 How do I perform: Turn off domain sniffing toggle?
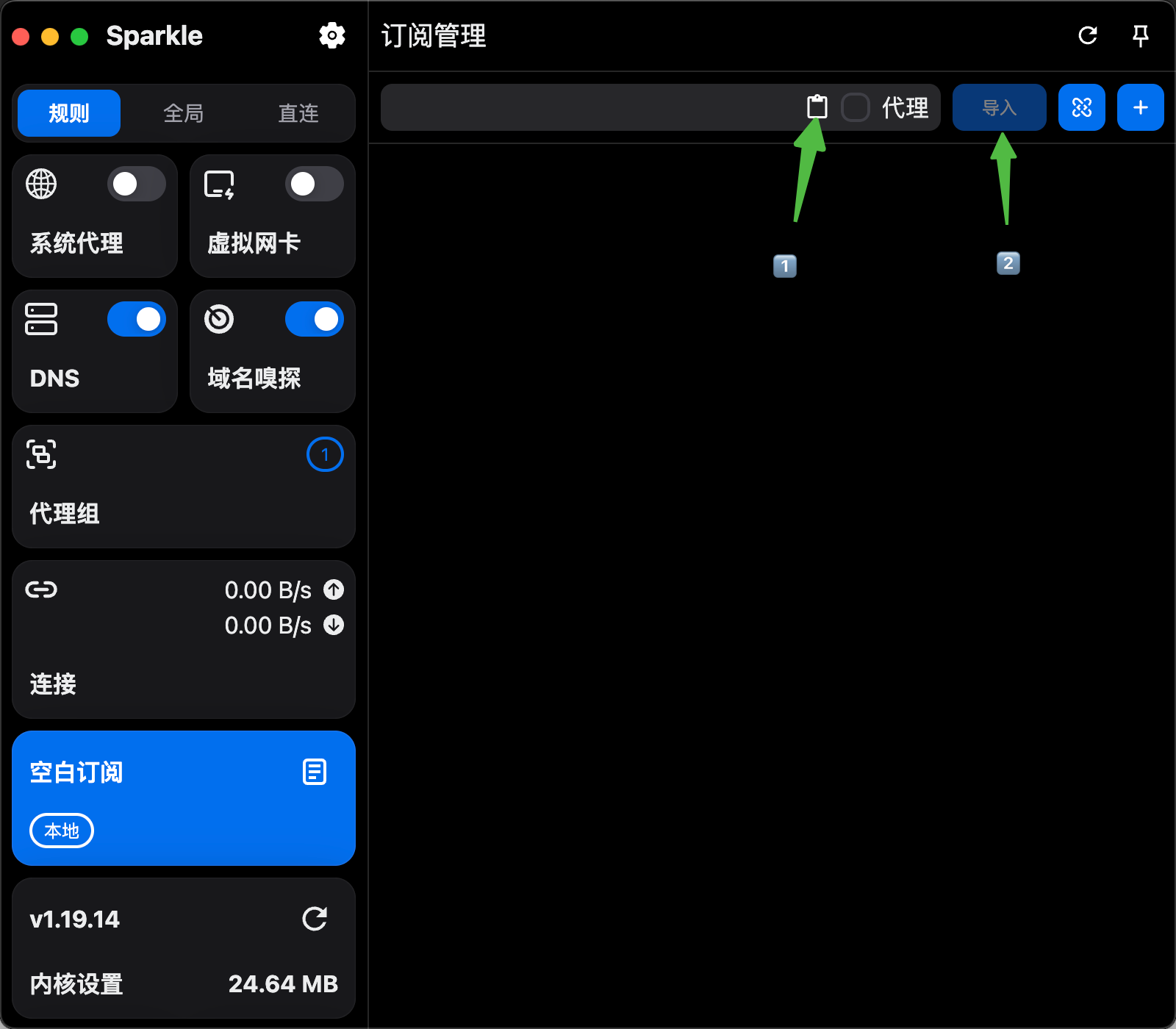pyautogui.click(x=314, y=319)
